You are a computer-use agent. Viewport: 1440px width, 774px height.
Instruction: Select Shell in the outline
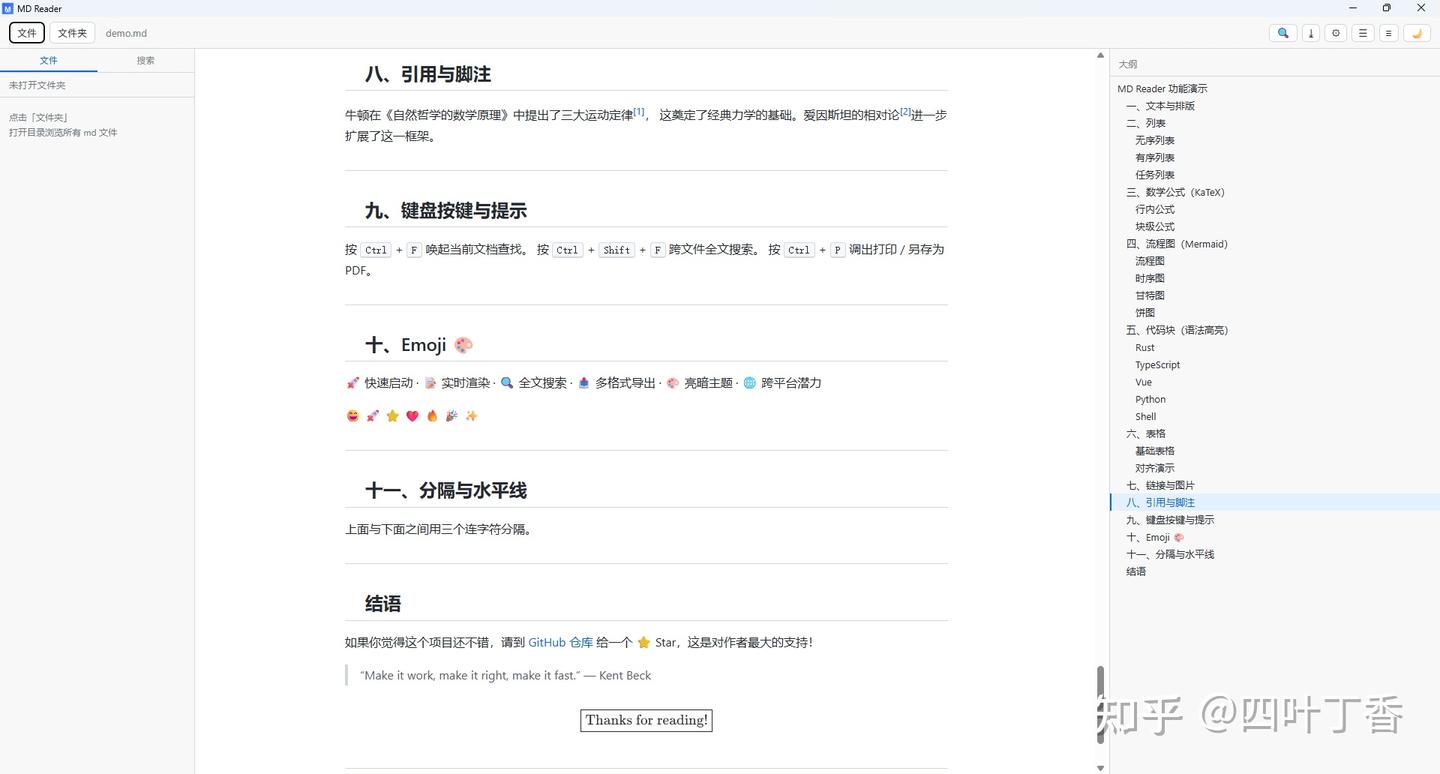point(1146,417)
